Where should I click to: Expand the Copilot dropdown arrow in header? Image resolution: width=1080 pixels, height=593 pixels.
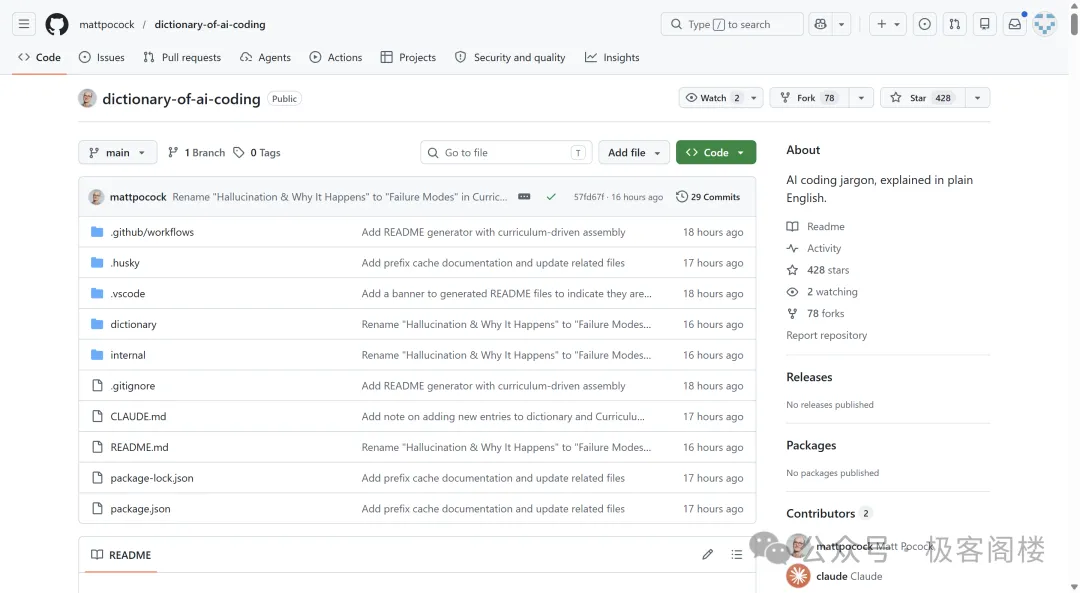tap(842, 24)
